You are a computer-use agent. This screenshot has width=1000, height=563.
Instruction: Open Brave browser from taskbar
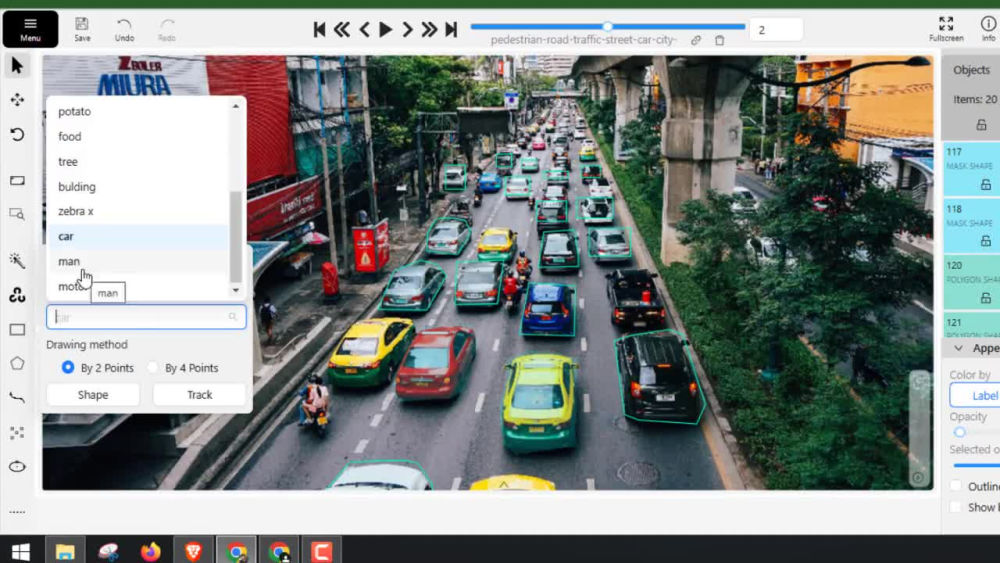(x=193, y=552)
